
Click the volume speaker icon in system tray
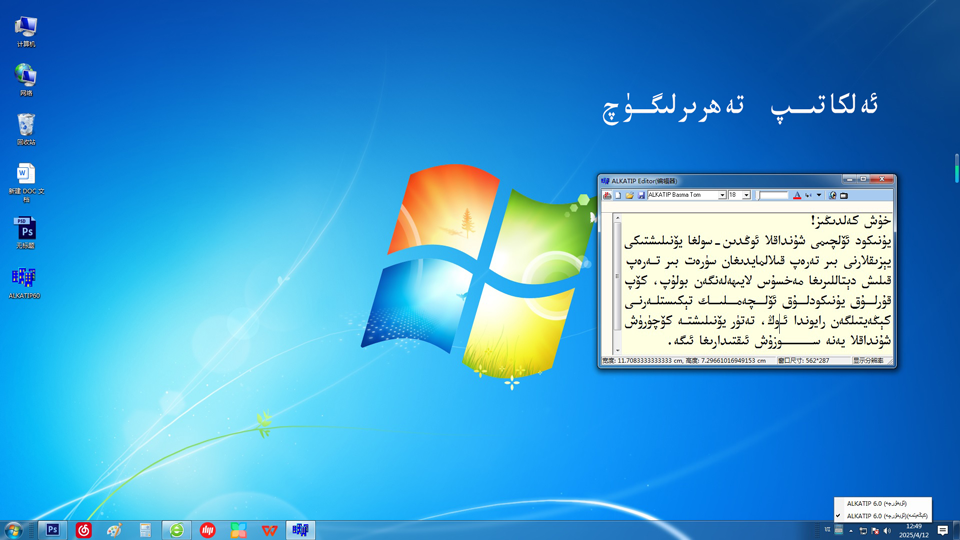(887, 531)
